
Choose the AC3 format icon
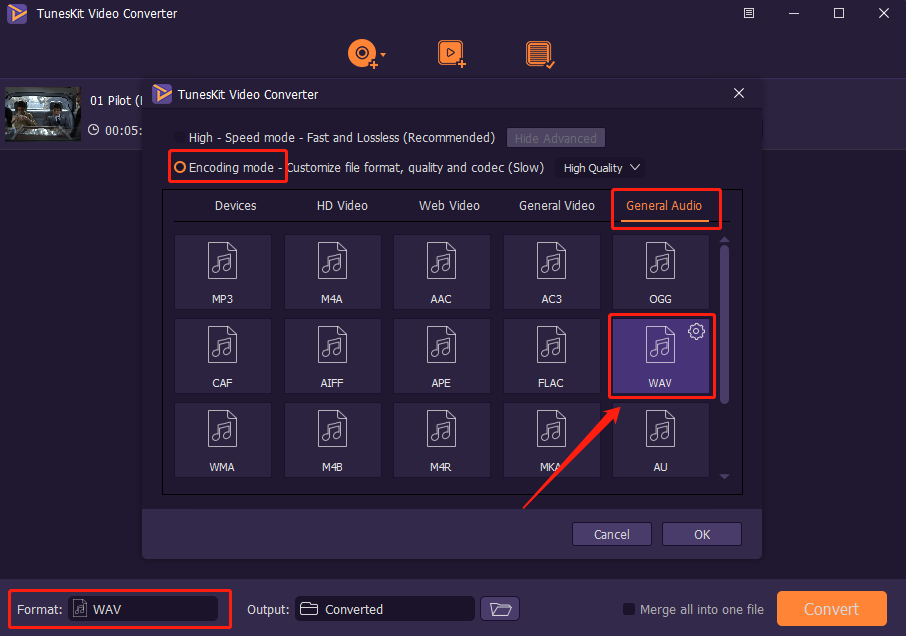[551, 271]
